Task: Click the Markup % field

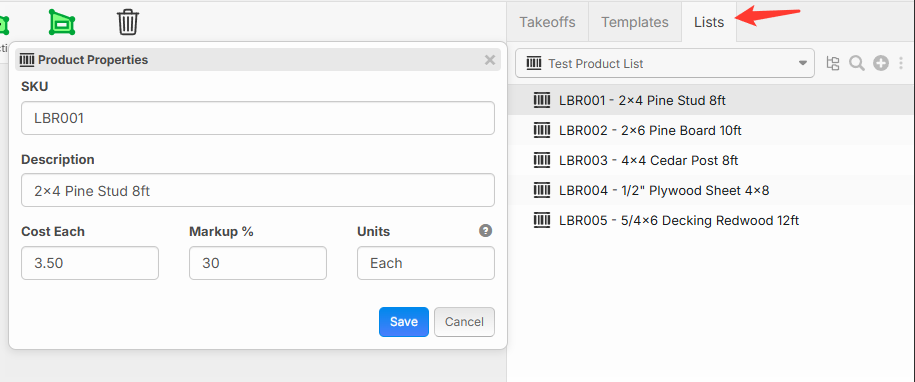Action: click(258, 263)
